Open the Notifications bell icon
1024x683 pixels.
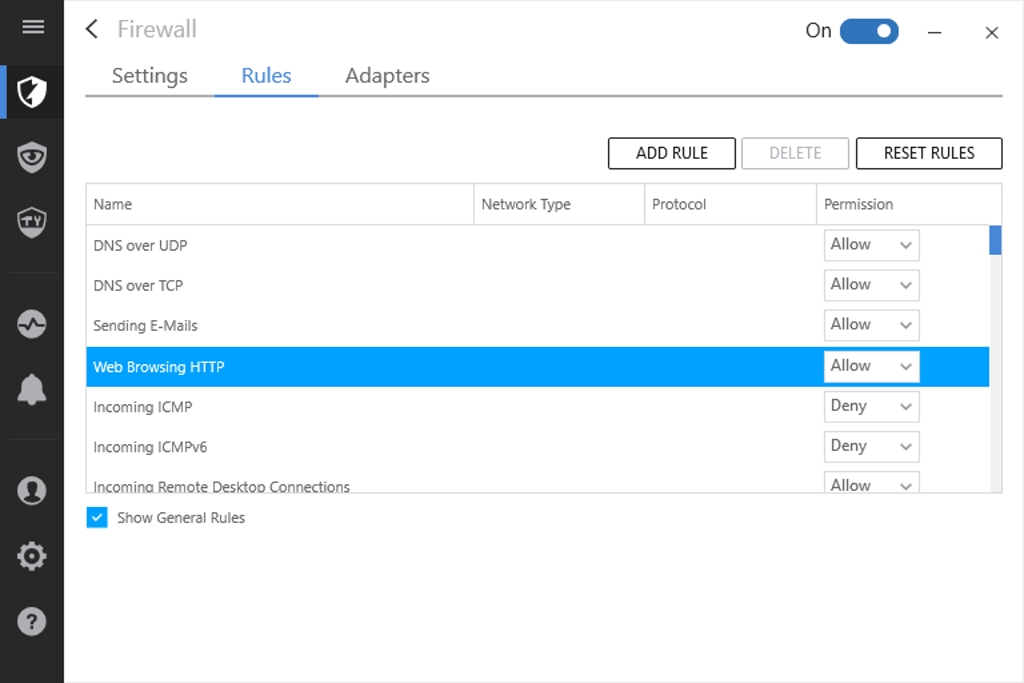33,389
